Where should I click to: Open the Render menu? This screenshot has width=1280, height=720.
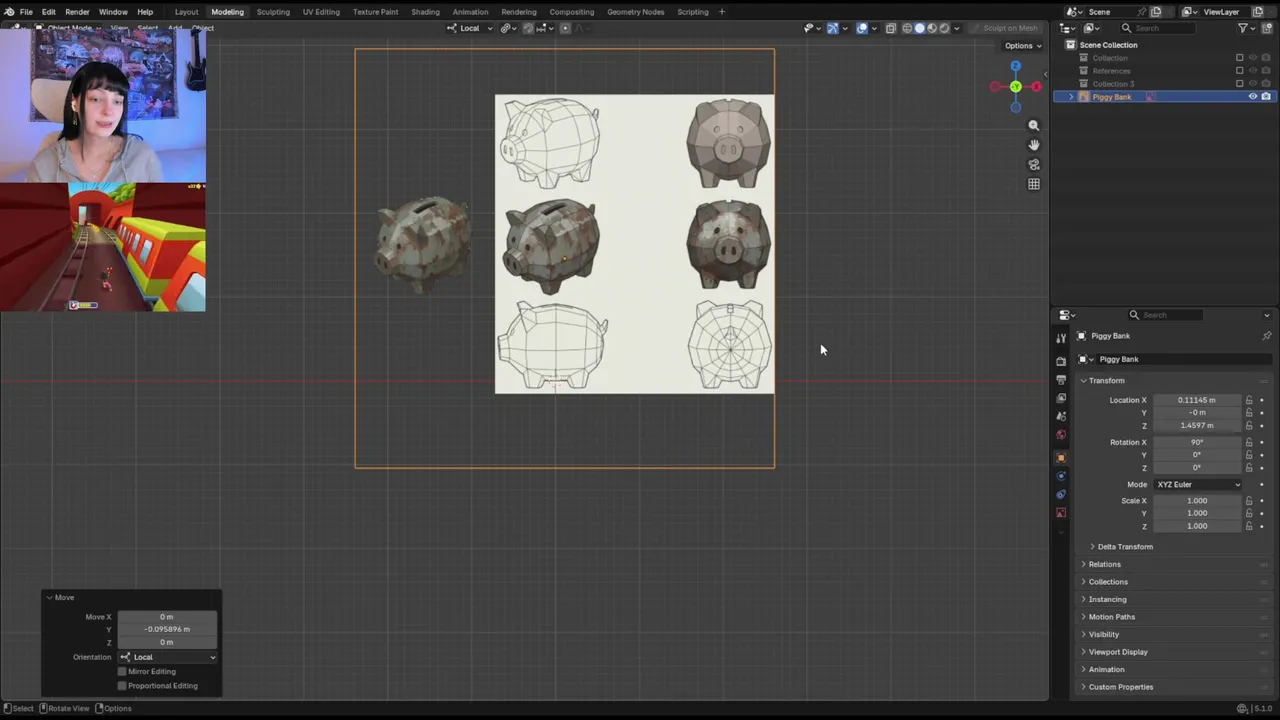(77, 12)
